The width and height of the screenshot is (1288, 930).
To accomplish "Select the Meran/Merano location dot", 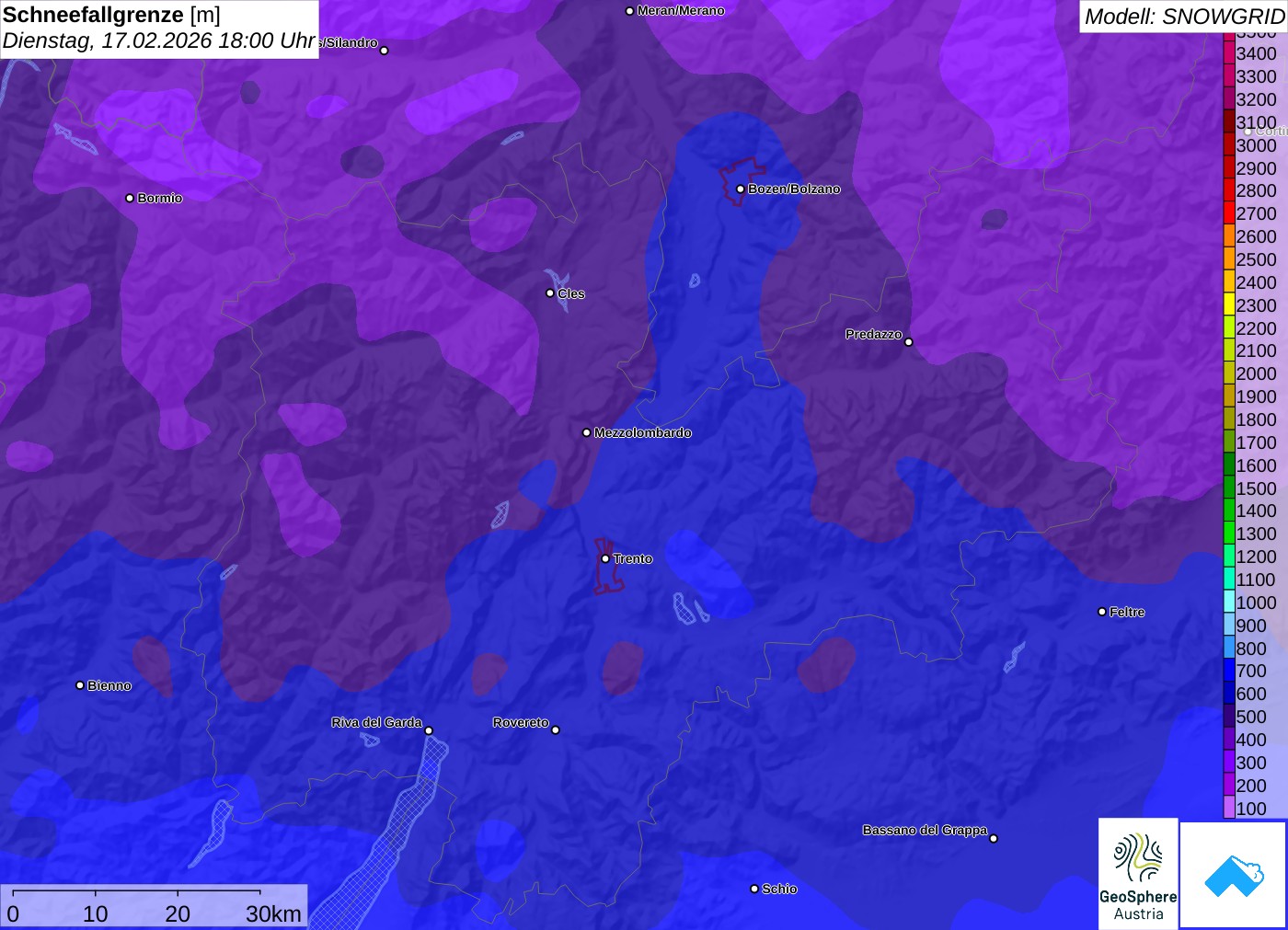I will tap(629, 11).
